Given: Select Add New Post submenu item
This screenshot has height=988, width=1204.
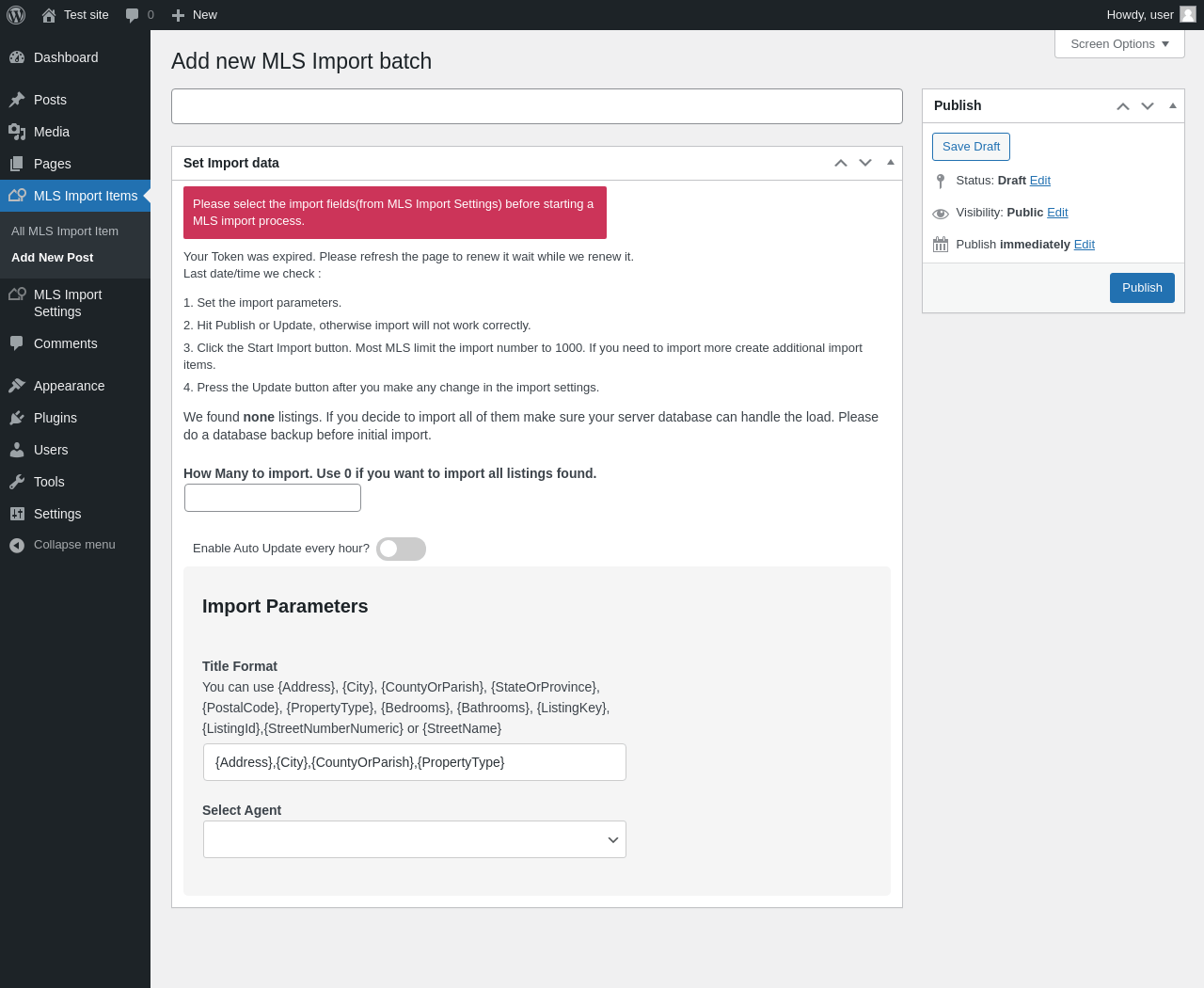Looking at the screenshot, I should point(53,258).
